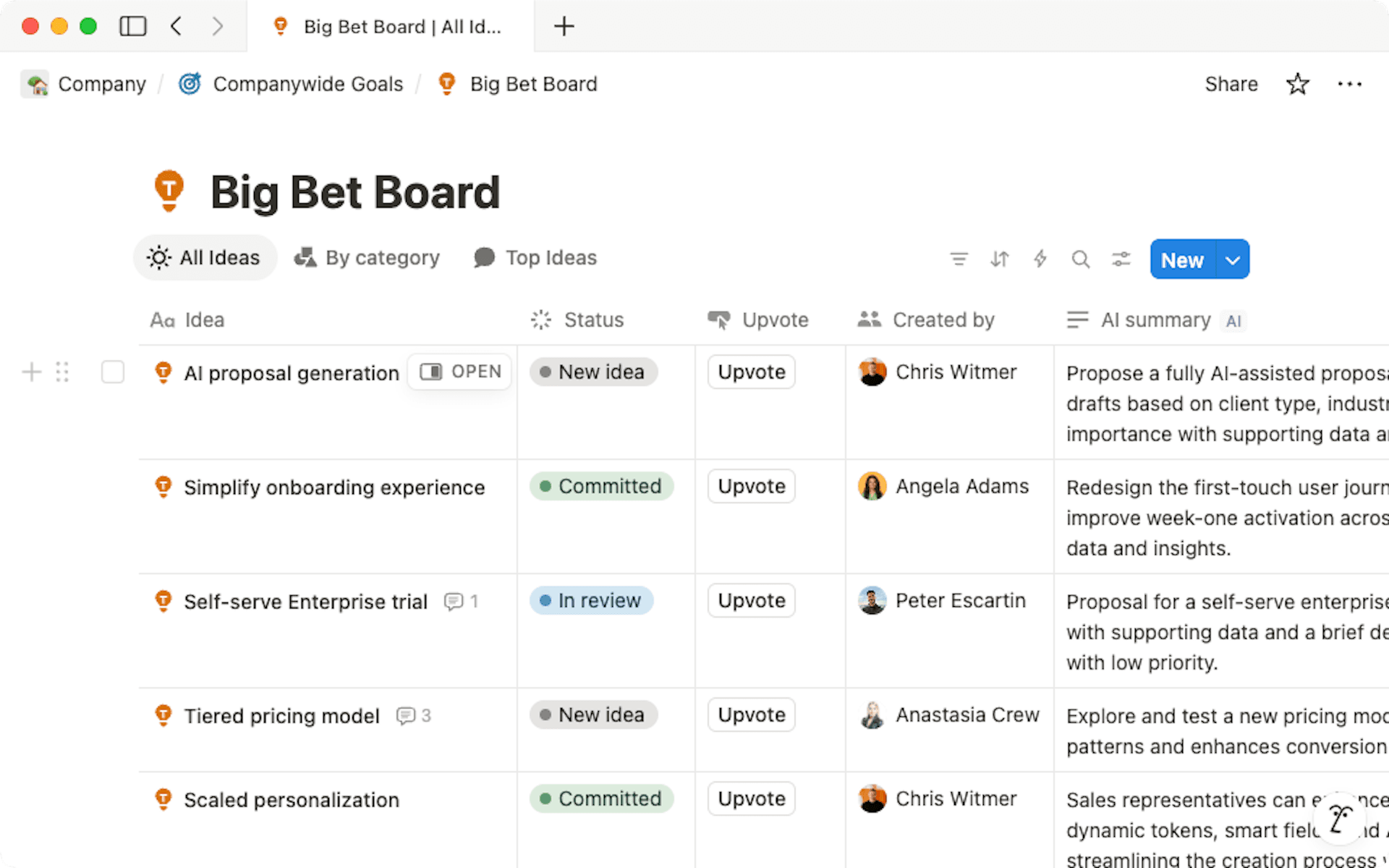Open the database search magnifier icon

(1080, 259)
